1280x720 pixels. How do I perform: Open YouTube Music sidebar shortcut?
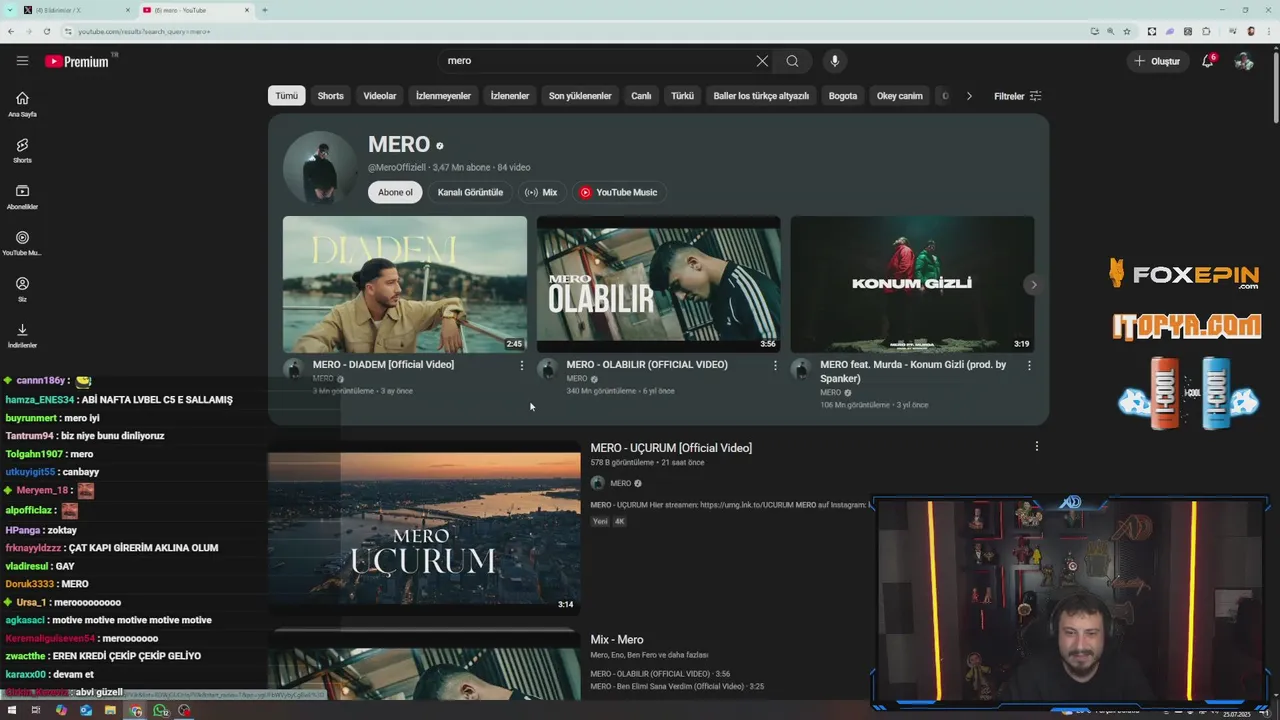[22, 244]
